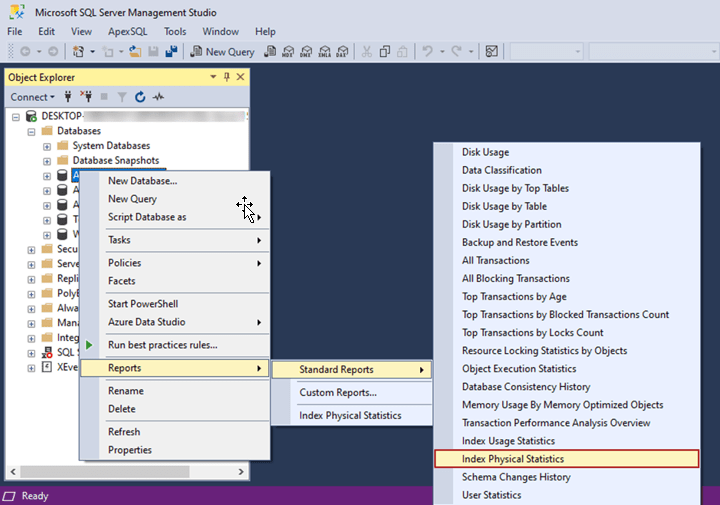Click the Activity Monitor pulse icon

click(x=158, y=97)
